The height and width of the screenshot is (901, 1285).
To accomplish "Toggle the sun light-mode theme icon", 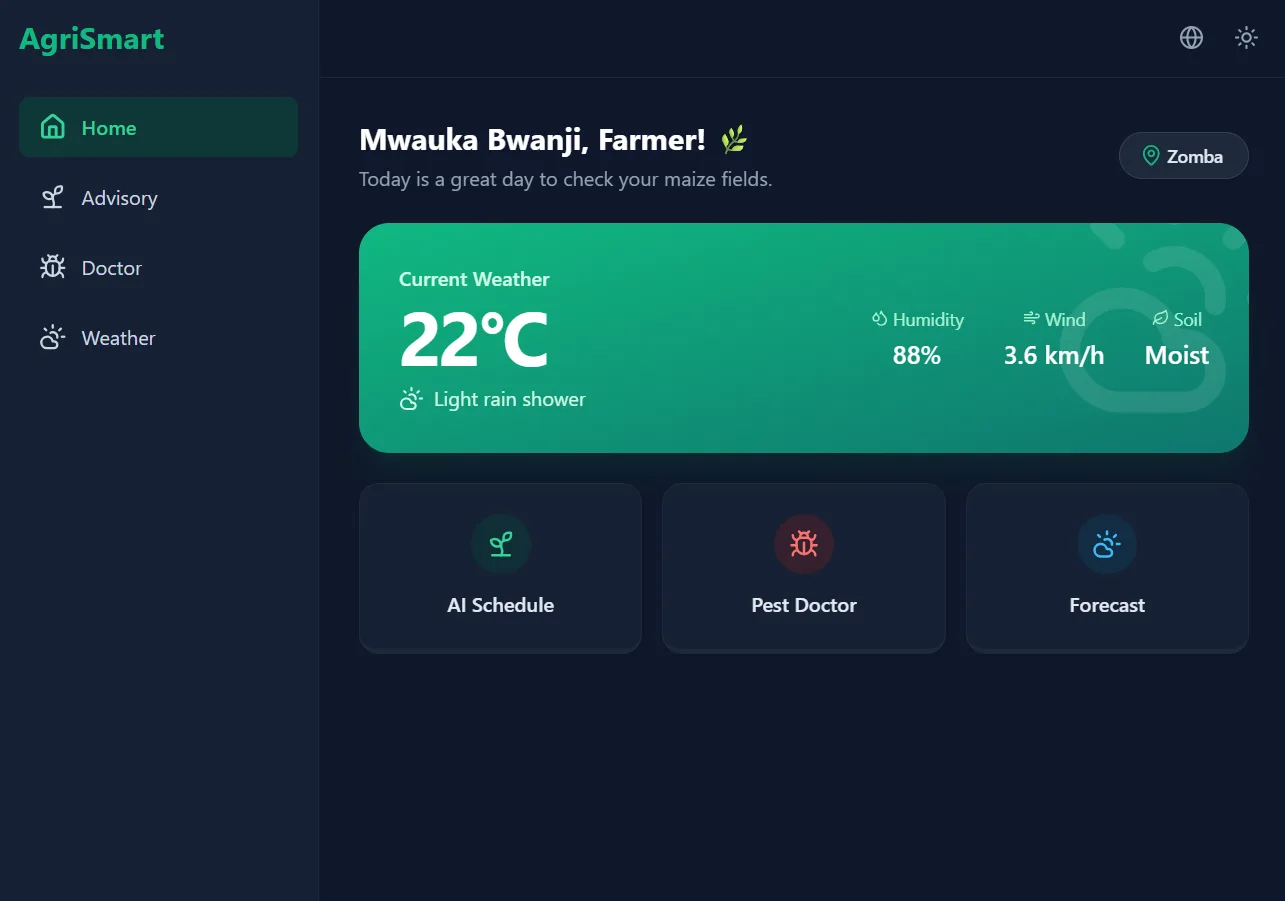I will 1246,38.
